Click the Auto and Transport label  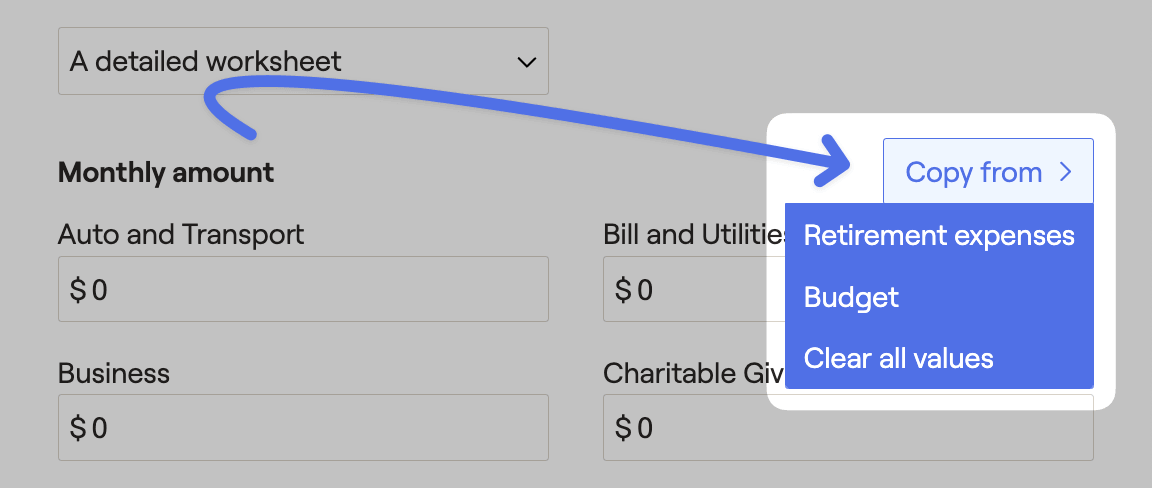(x=181, y=234)
